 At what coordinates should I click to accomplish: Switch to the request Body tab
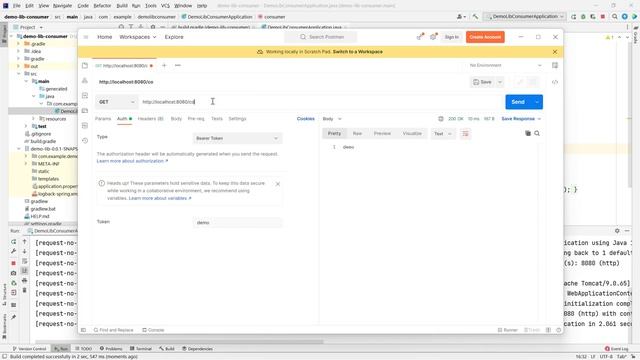(176, 119)
